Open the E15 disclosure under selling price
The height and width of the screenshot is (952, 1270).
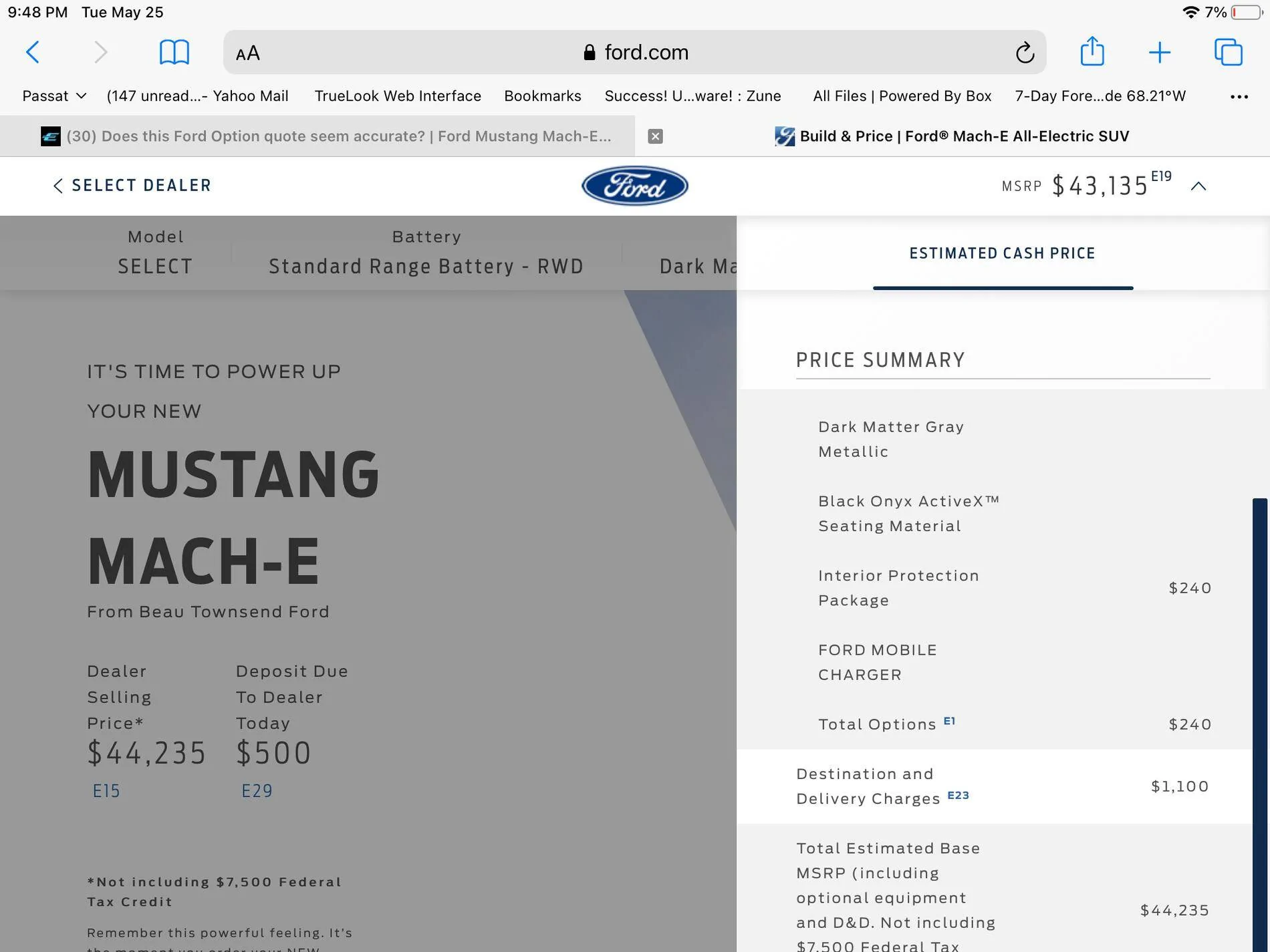pos(106,791)
